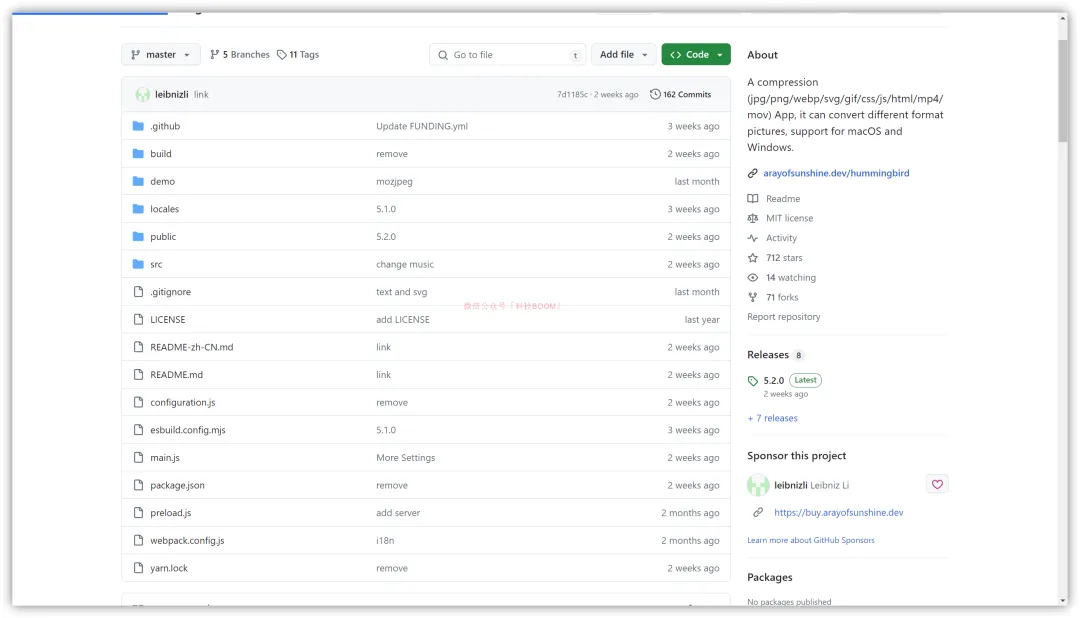Screen dimensions: 1080x618
Task: Click the tag icon beside release 5.2.0
Action: point(753,381)
